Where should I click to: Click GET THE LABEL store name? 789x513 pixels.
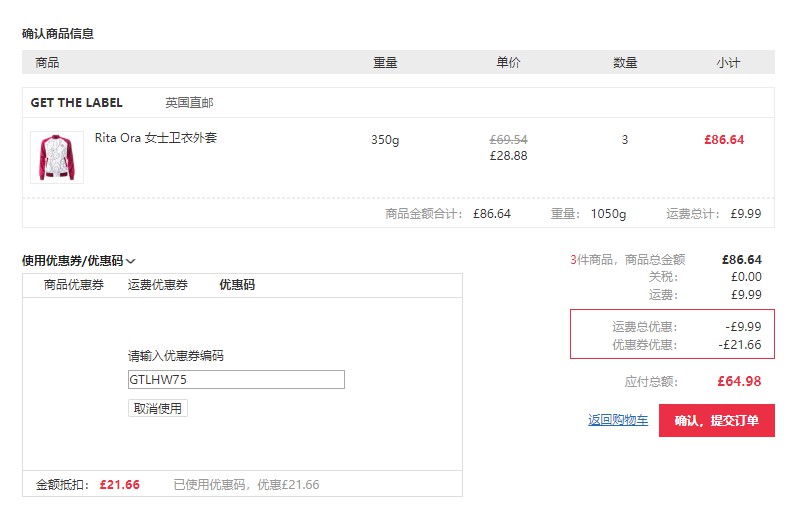pos(76,103)
